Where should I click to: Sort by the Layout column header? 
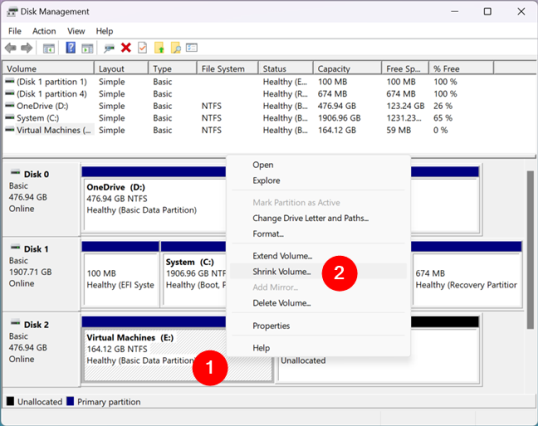tap(121, 69)
